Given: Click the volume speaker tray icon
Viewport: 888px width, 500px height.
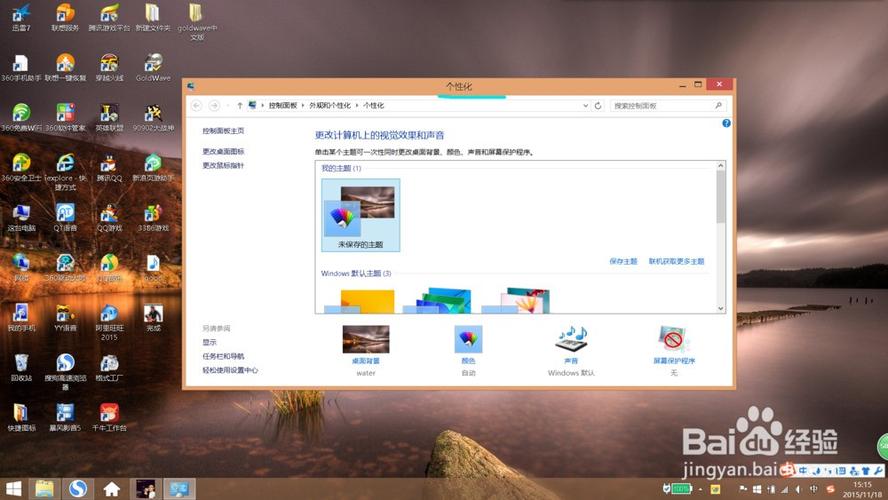Looking at the screenshot, I should point(799,489).
